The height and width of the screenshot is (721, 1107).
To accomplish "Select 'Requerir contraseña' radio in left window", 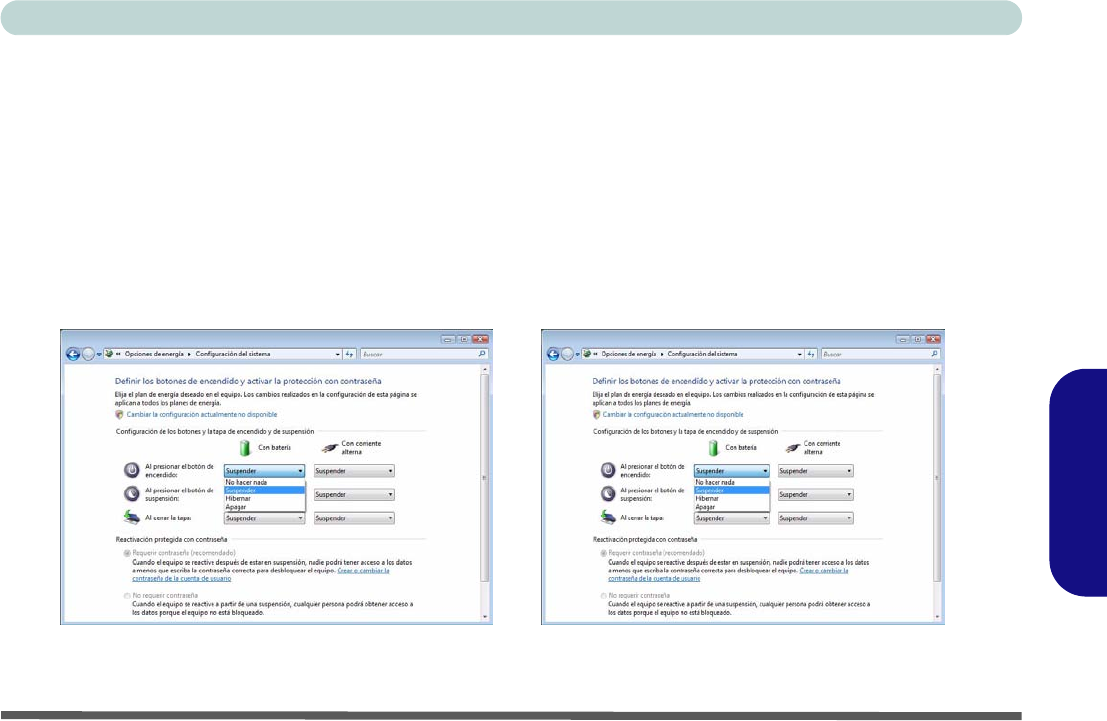I will [127, 553].
